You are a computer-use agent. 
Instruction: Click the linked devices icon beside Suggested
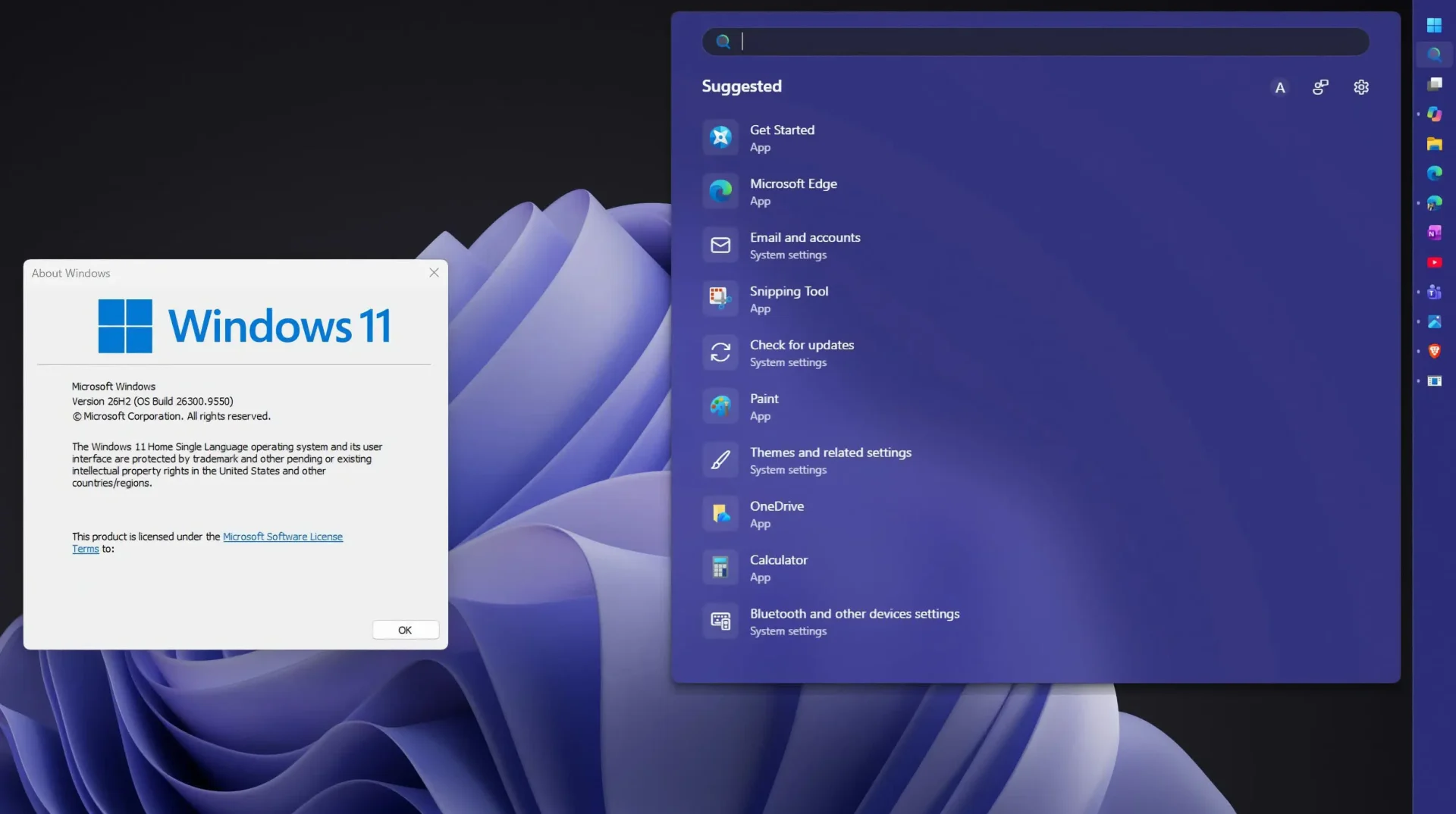coord(1320,87)
